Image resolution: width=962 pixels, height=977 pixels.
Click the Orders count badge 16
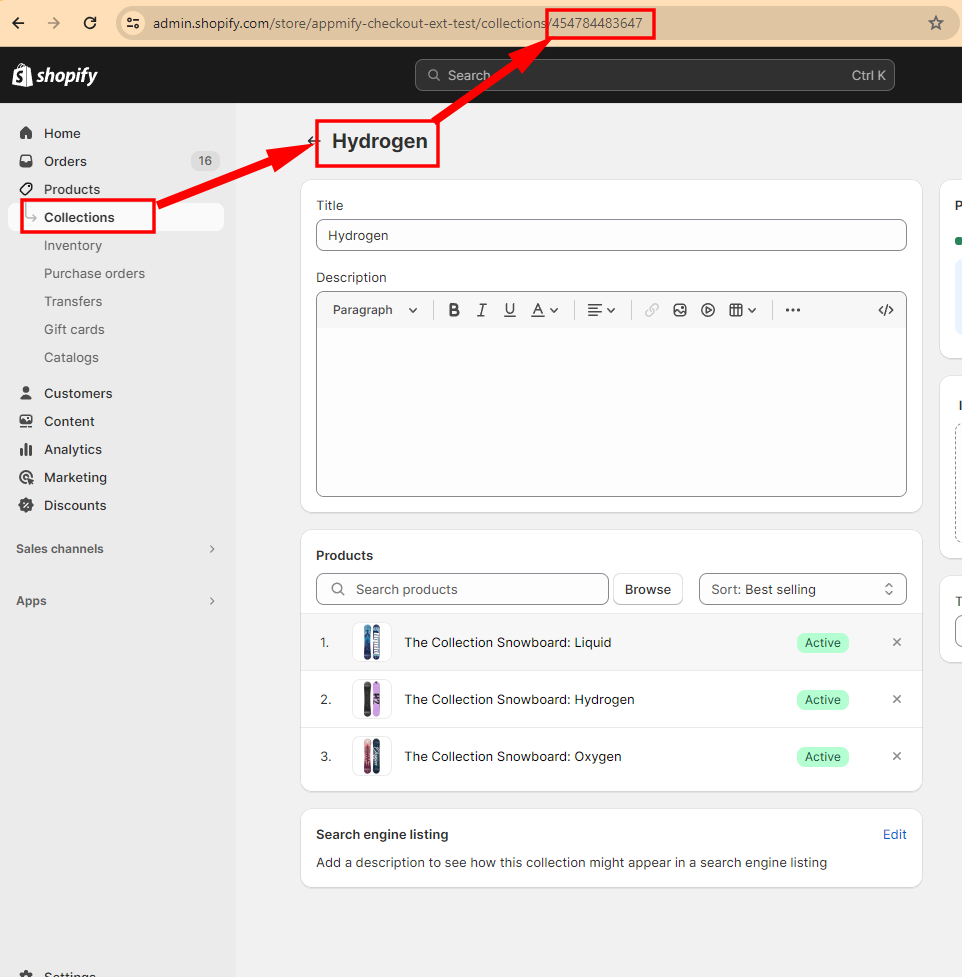pos(205,161)
